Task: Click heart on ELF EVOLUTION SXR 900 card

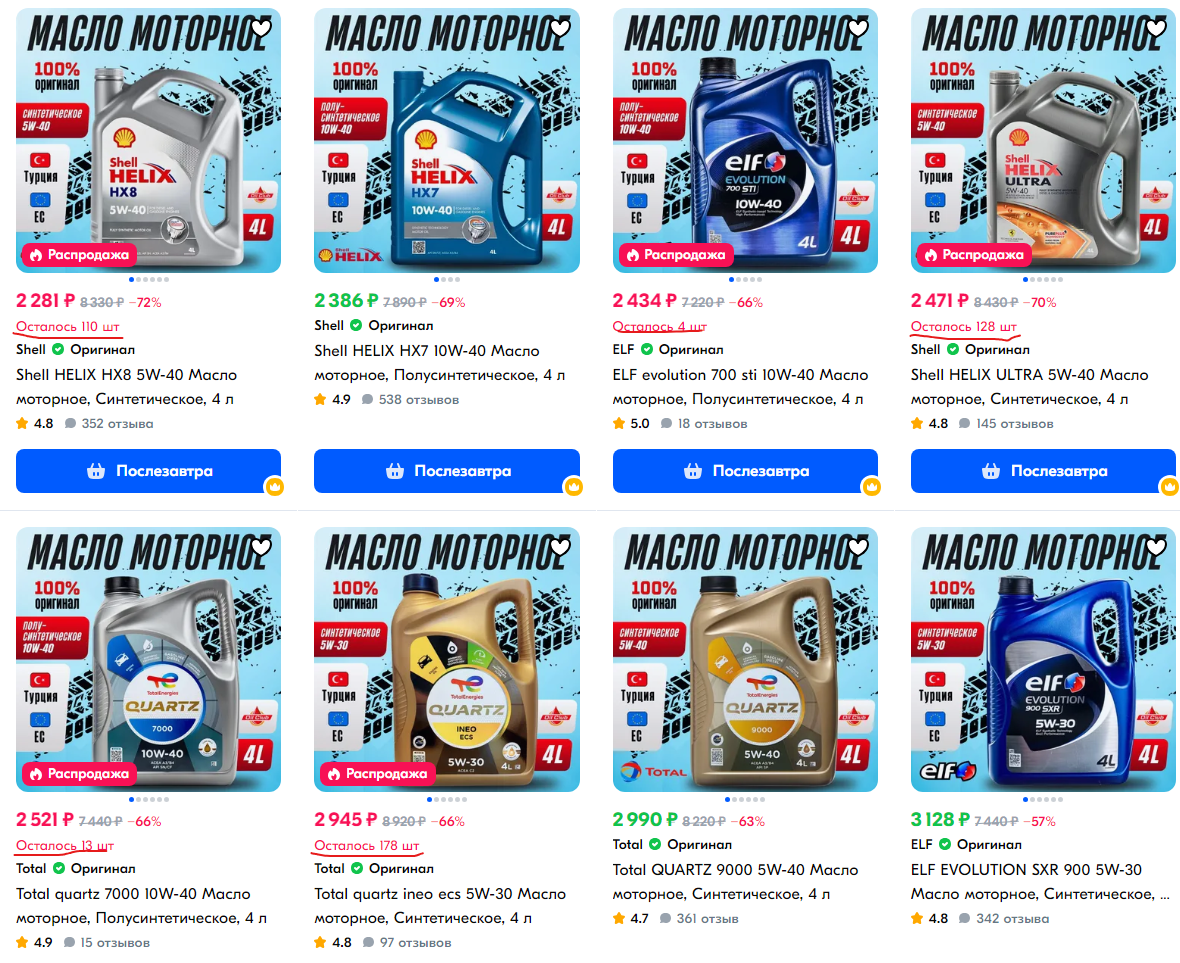Action: tap(1157, 547)
